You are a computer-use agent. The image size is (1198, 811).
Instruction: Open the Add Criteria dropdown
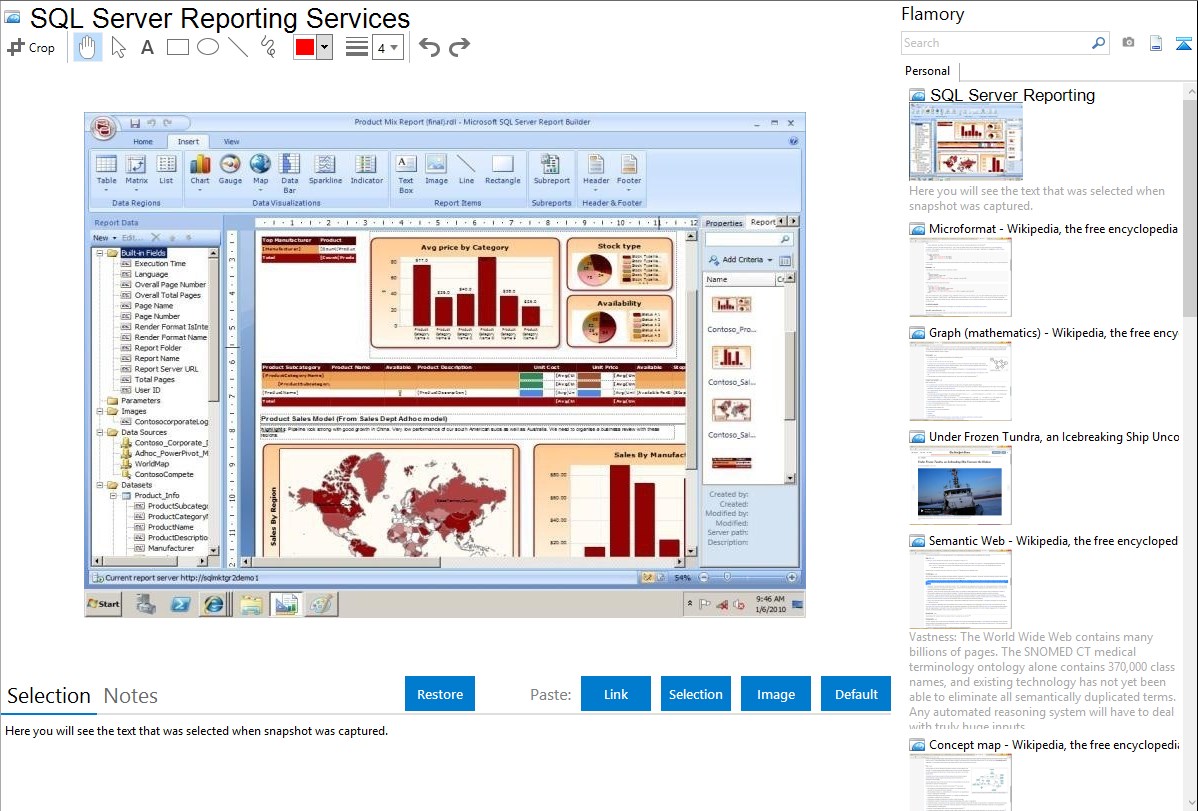tap(741, 260)
